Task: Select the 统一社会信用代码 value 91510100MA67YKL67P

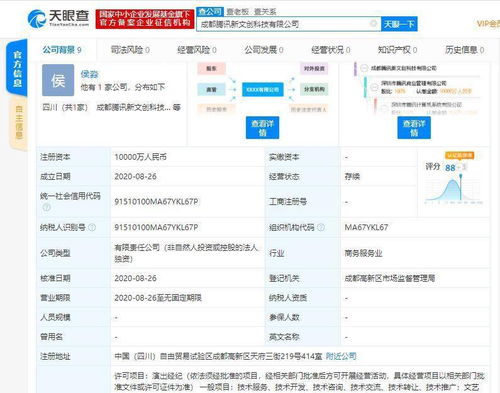Action: point(156,202)
